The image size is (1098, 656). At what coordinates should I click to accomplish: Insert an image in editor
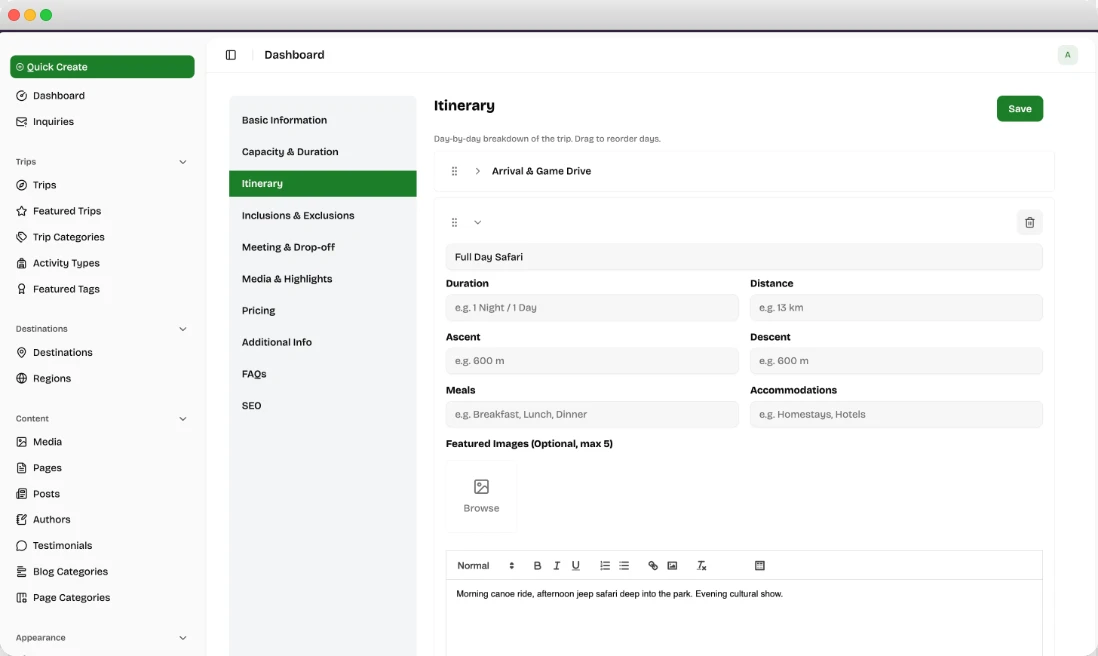point(672,566)
